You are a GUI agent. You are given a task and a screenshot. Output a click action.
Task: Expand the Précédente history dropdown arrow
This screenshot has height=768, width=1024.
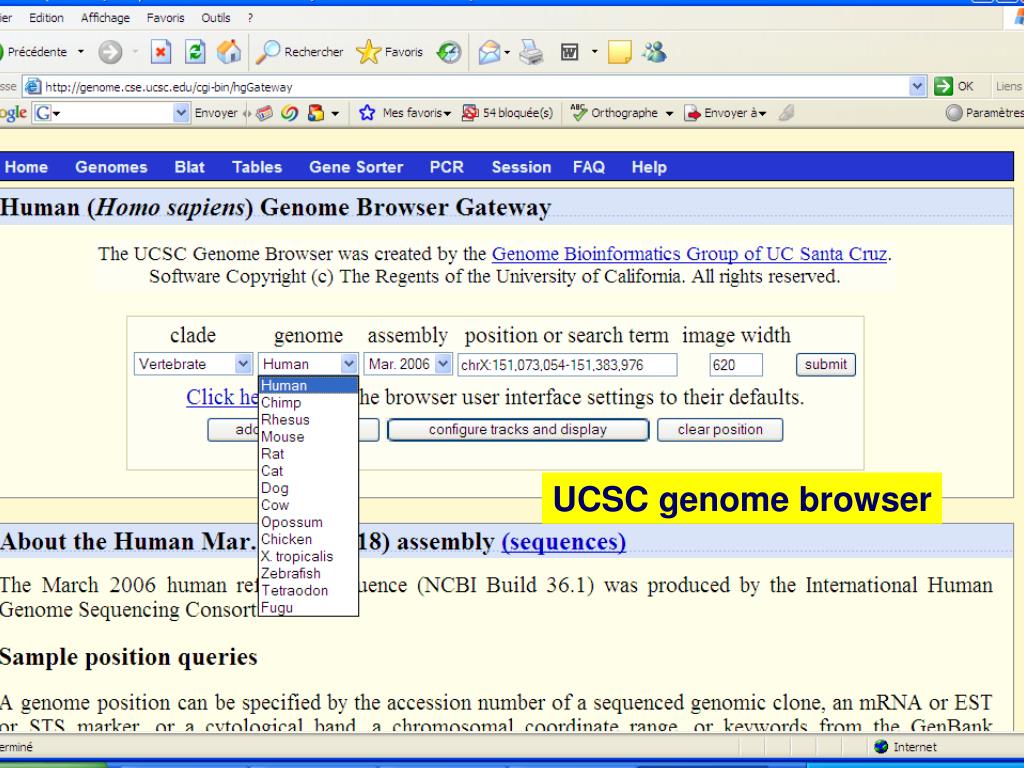click(x=81, y=52)
